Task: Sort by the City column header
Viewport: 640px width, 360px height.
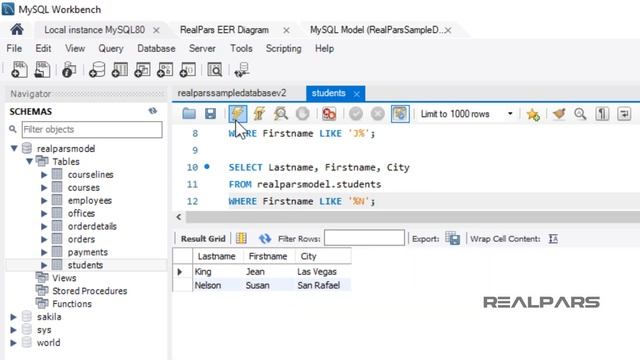Action: 323,256
